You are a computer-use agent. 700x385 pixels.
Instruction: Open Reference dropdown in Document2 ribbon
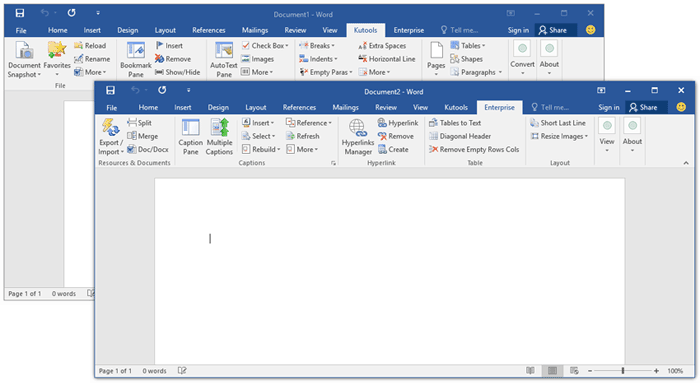click(x=308, y=123)
